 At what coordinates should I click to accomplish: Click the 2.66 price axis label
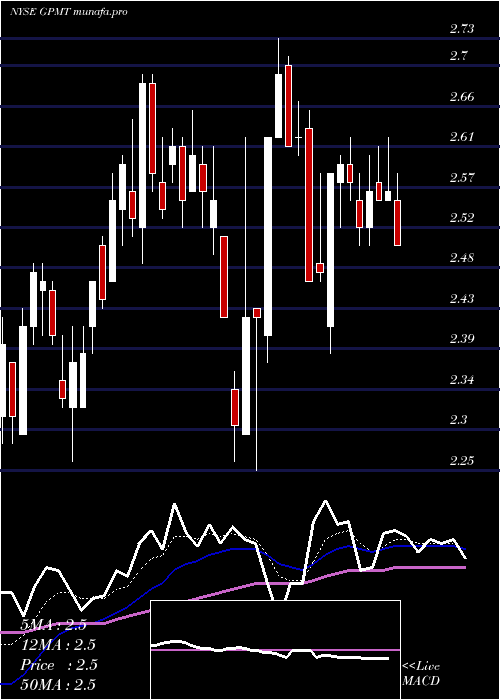(462, 97)
